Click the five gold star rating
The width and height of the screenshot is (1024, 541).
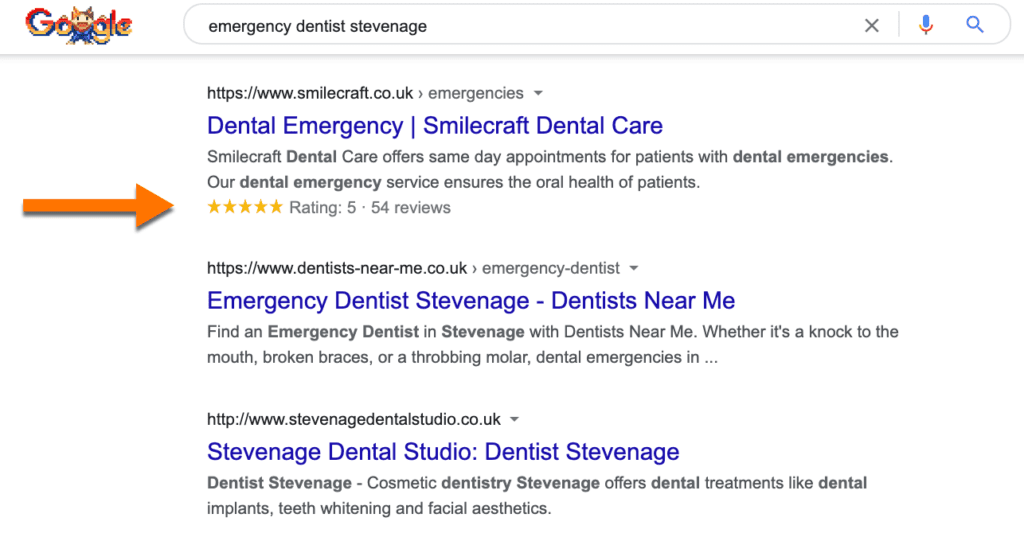pyautogui.click(x=245, y=207)
